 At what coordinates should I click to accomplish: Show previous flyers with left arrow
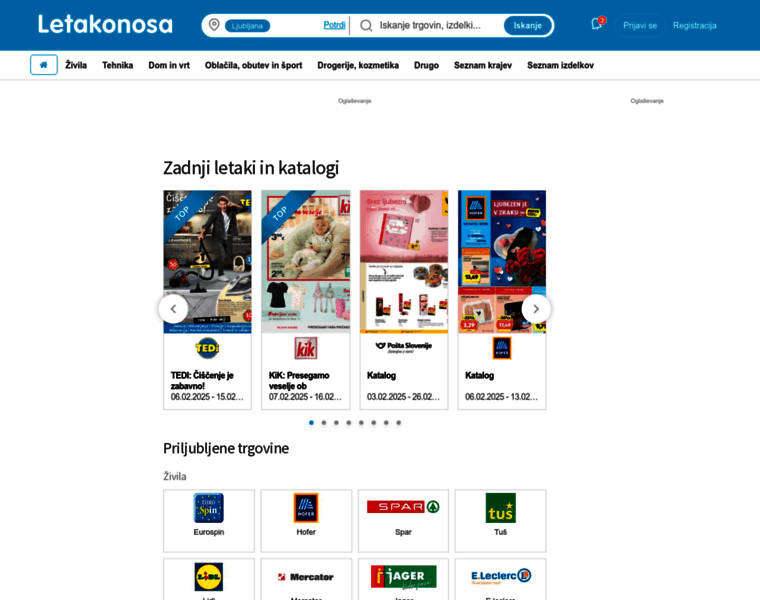173,309
